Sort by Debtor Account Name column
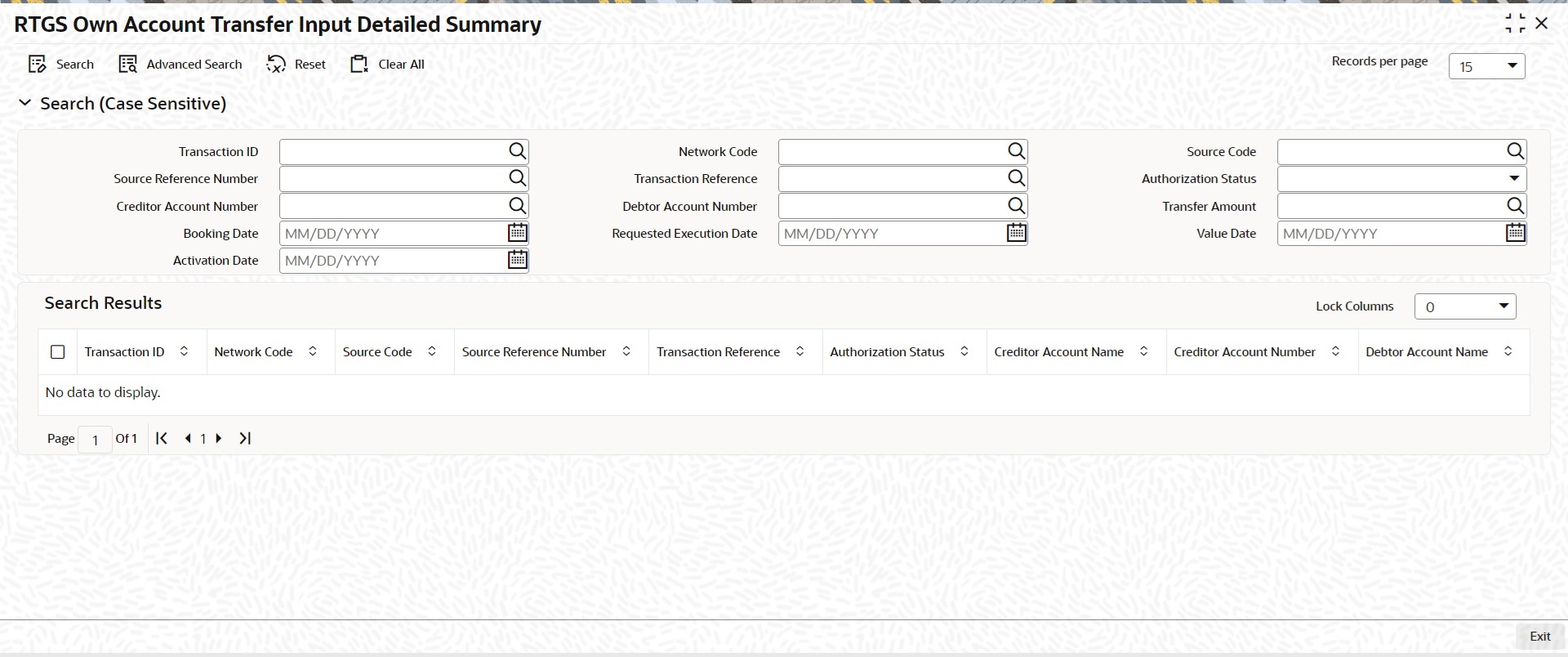The height and width of the screenshot is (657, 1568). [x=1508, y=351]
